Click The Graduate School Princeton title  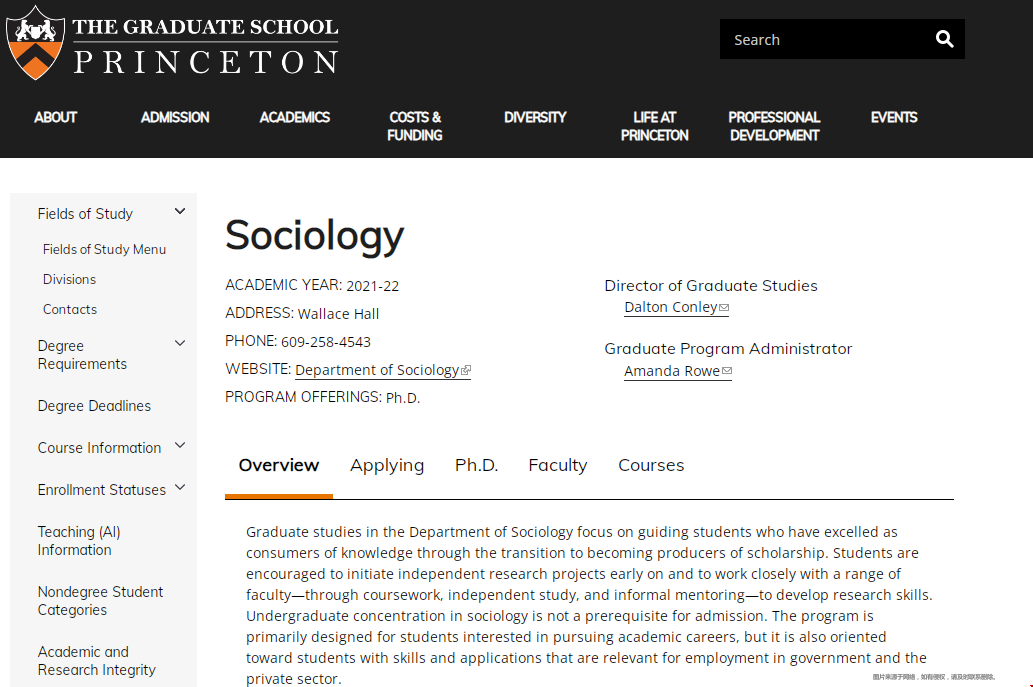tap(206, 45)
